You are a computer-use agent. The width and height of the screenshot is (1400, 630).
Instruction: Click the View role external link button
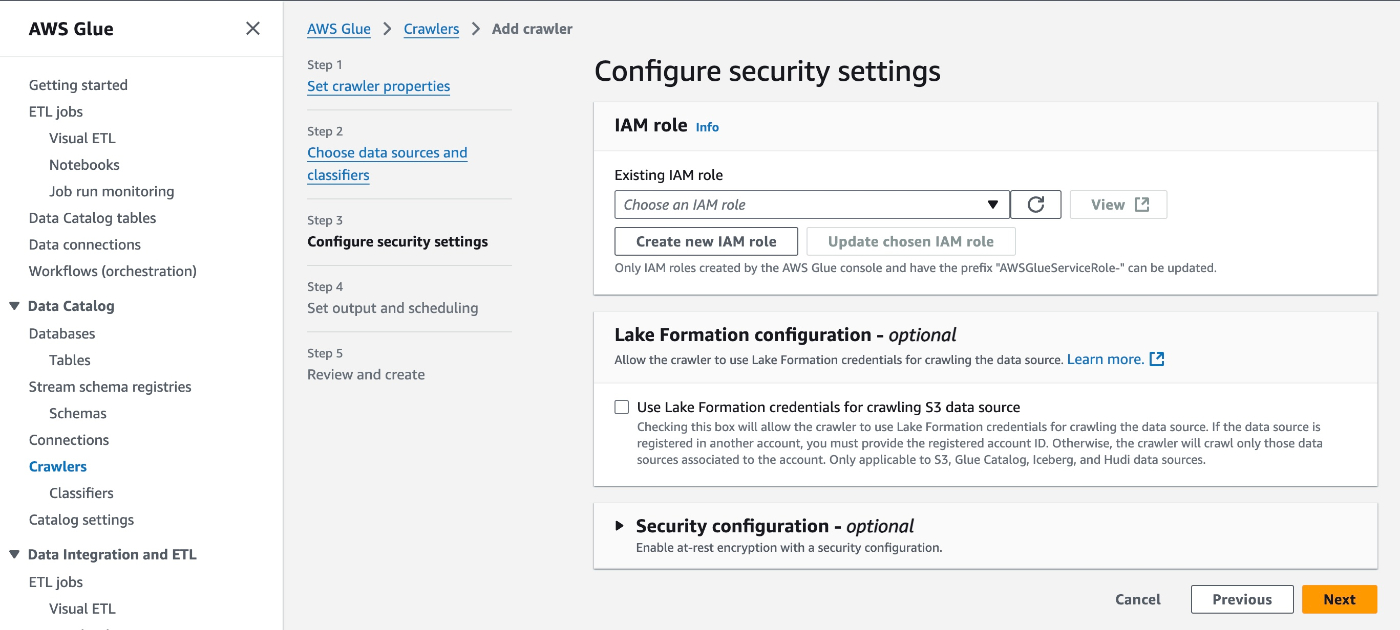coord(1118,205)
